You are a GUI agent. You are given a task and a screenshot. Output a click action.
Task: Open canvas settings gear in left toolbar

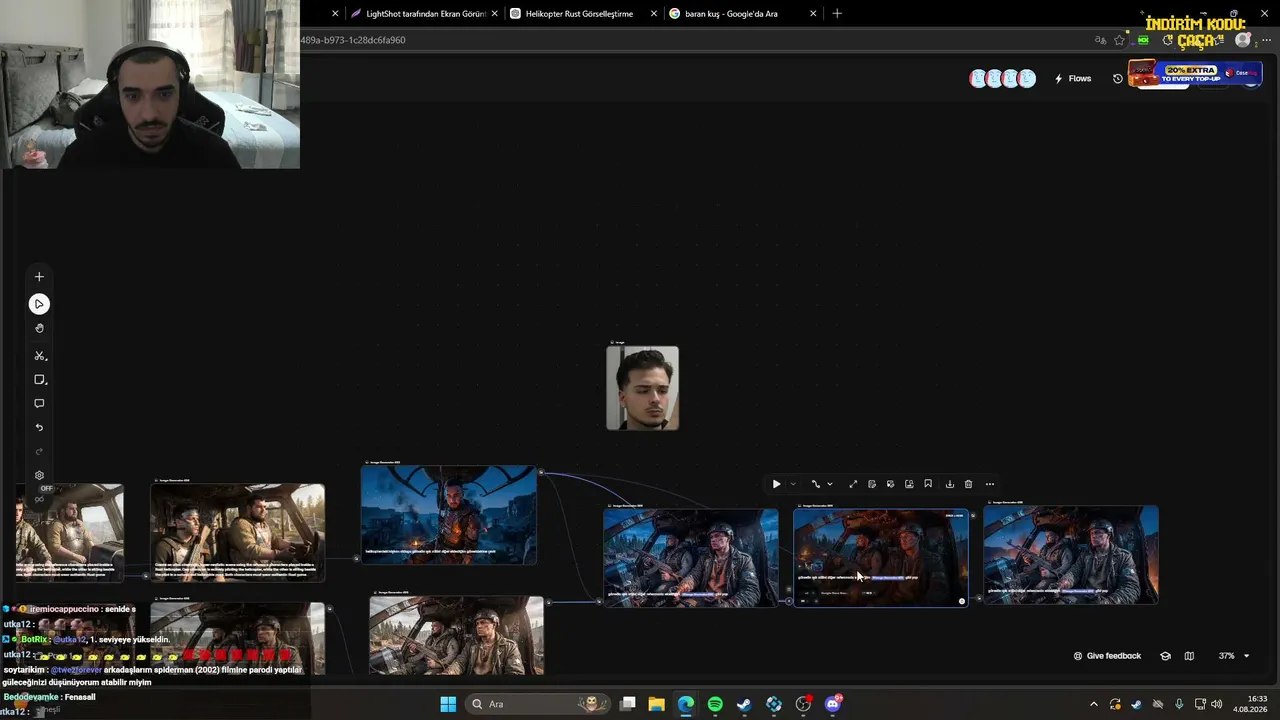pyautogui.click(x=39, y=476)
